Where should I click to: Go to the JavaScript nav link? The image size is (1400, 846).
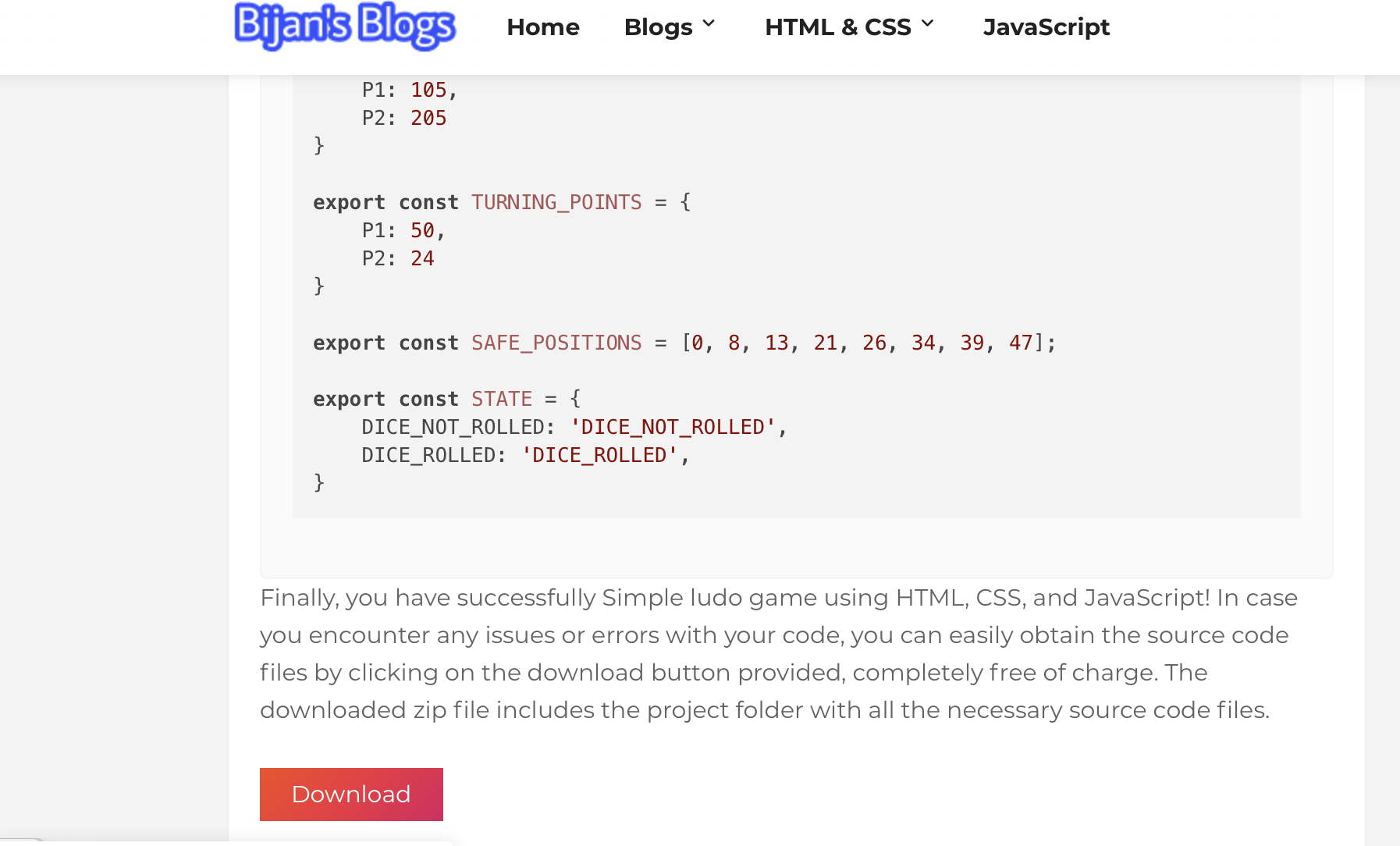click(x=1046, y=27)
